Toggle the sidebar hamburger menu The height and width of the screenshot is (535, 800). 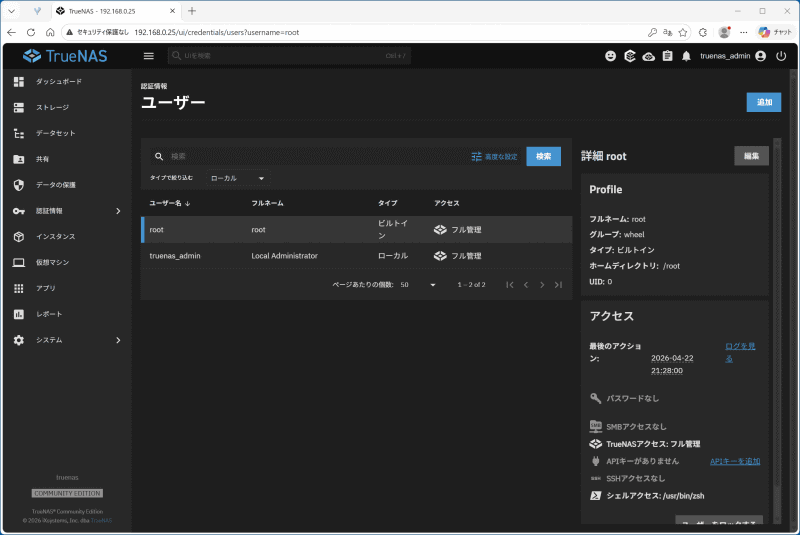click(x=148, y=56)
